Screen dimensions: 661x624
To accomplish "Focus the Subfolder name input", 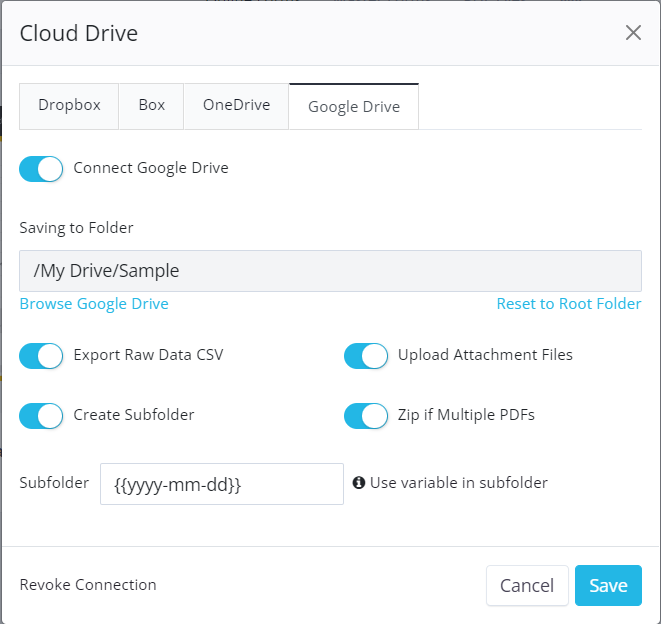I will (x=221, y=484).
